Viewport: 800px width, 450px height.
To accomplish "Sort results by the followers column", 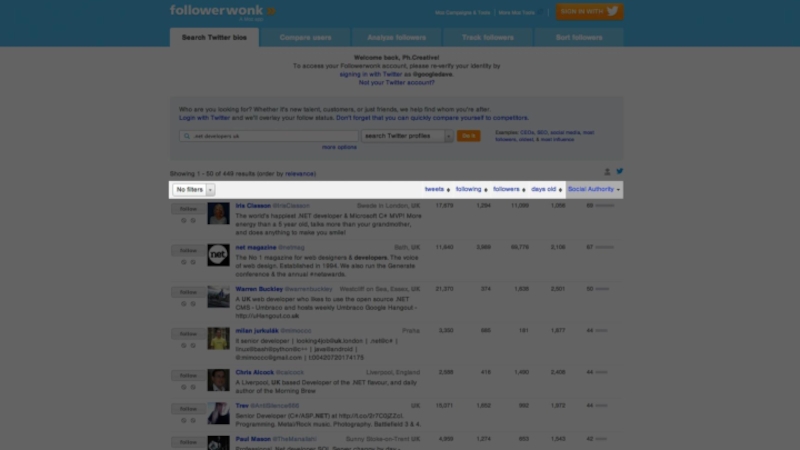I will coord(506,189).
